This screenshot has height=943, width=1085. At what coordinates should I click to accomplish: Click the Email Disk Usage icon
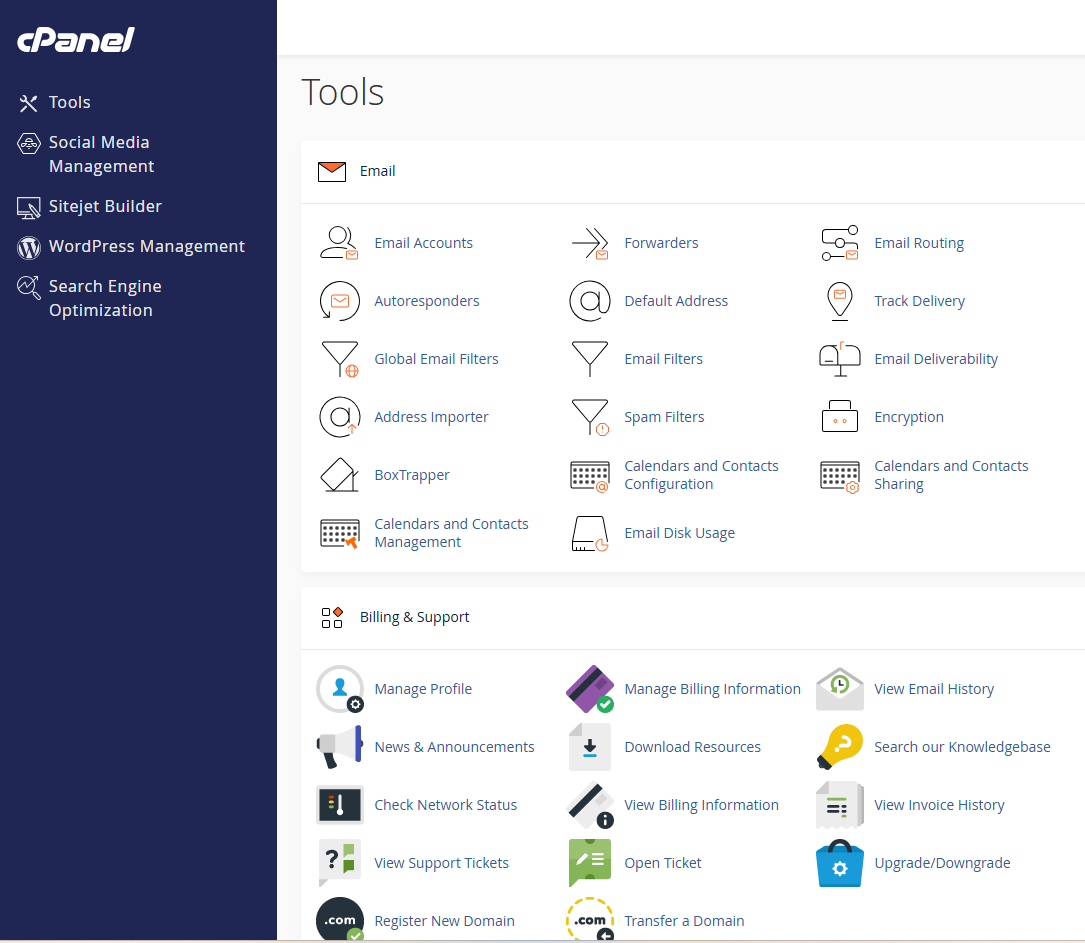click(590, 533)
